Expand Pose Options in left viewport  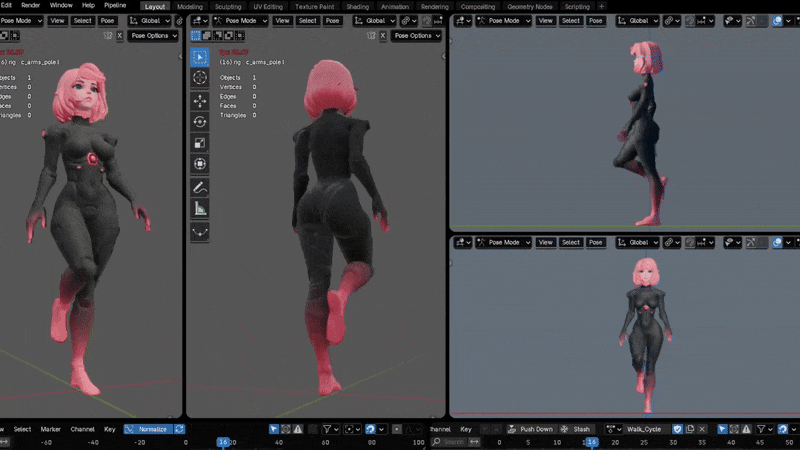pyautogui.click(x=153, y=36)
